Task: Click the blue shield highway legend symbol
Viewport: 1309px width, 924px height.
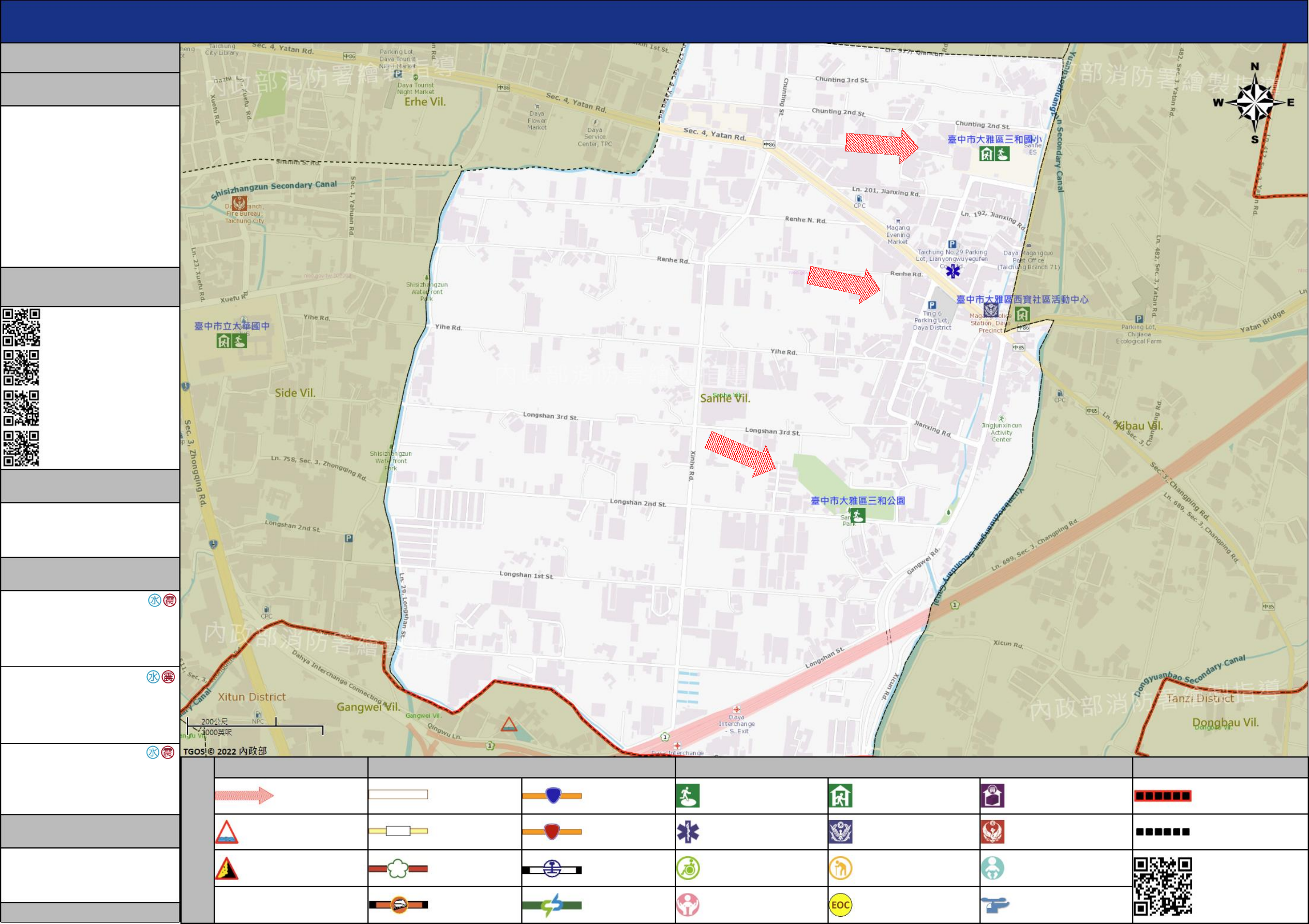Action: (x=552, y=795)
